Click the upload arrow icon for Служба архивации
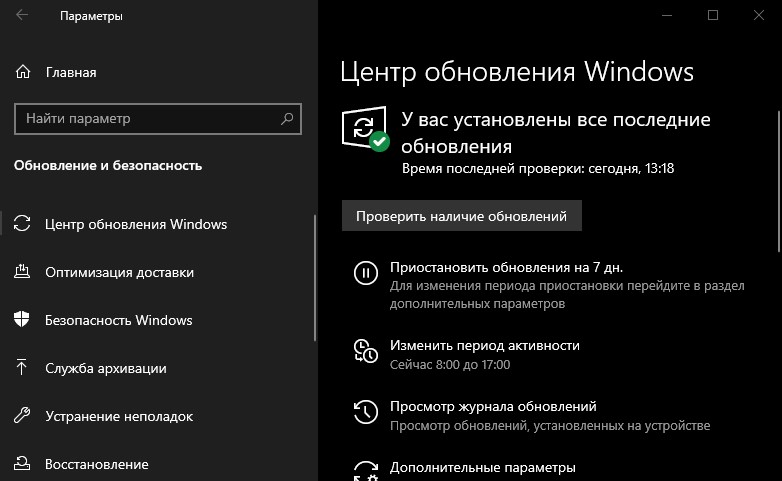 (x=21, y=367)
